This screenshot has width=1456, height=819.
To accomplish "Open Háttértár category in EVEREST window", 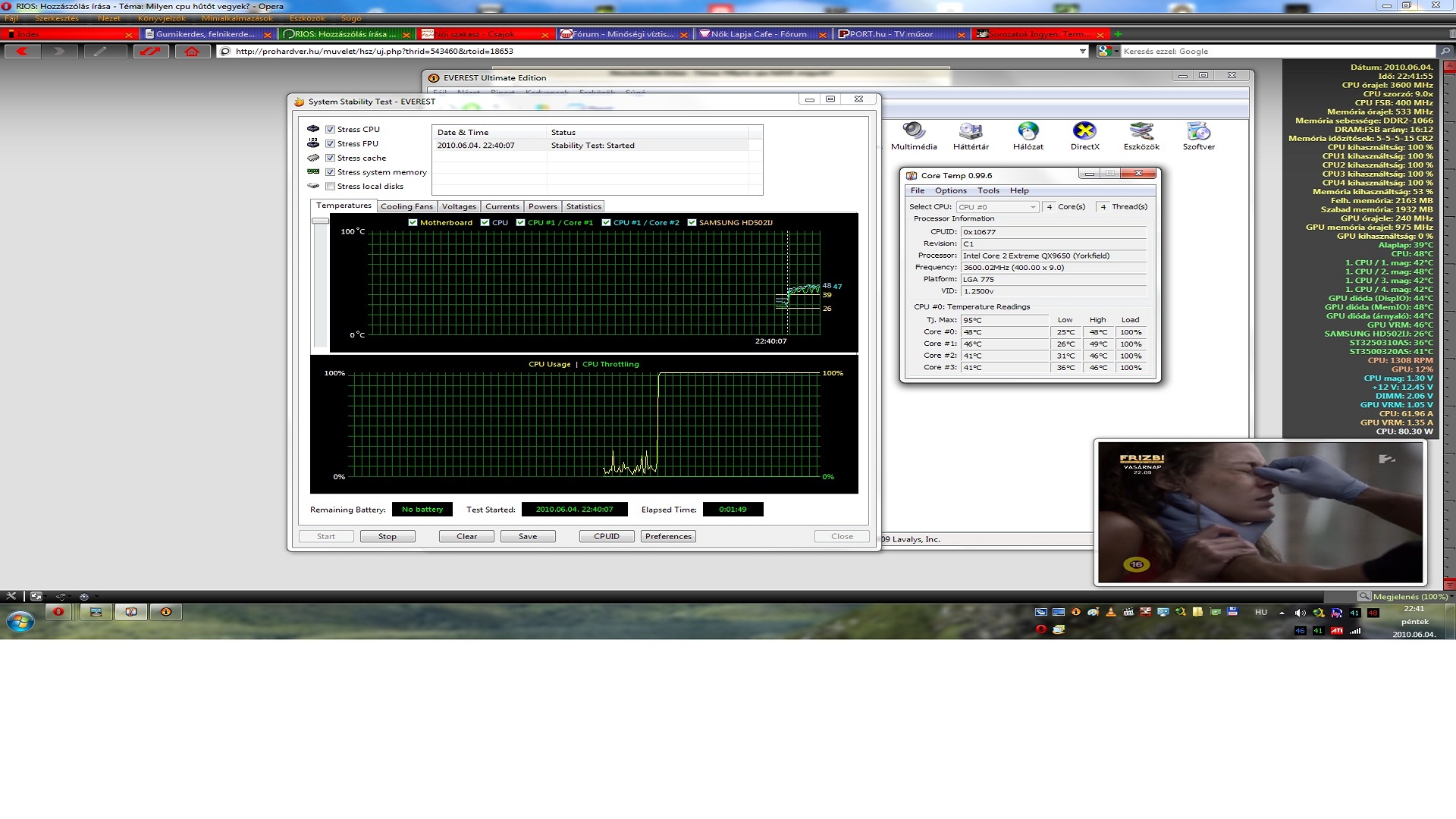I will click(x=971, y=136).
